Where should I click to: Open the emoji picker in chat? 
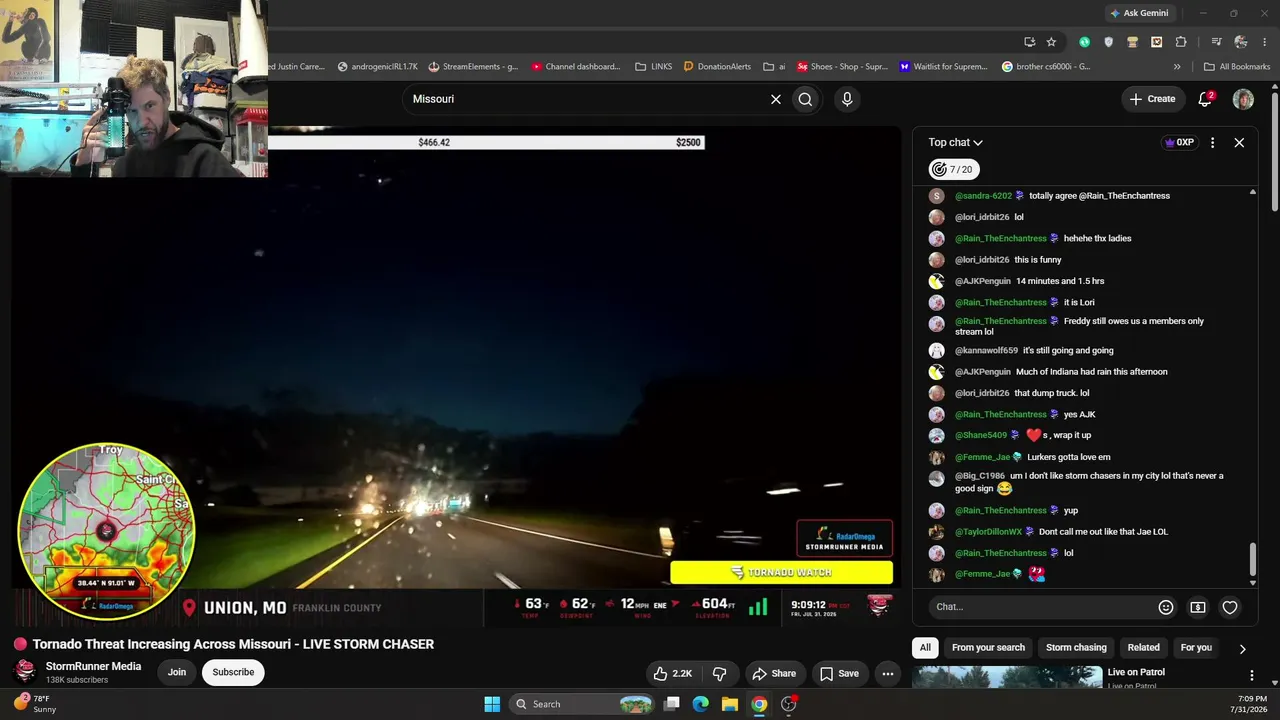(x=1166, y=607)
